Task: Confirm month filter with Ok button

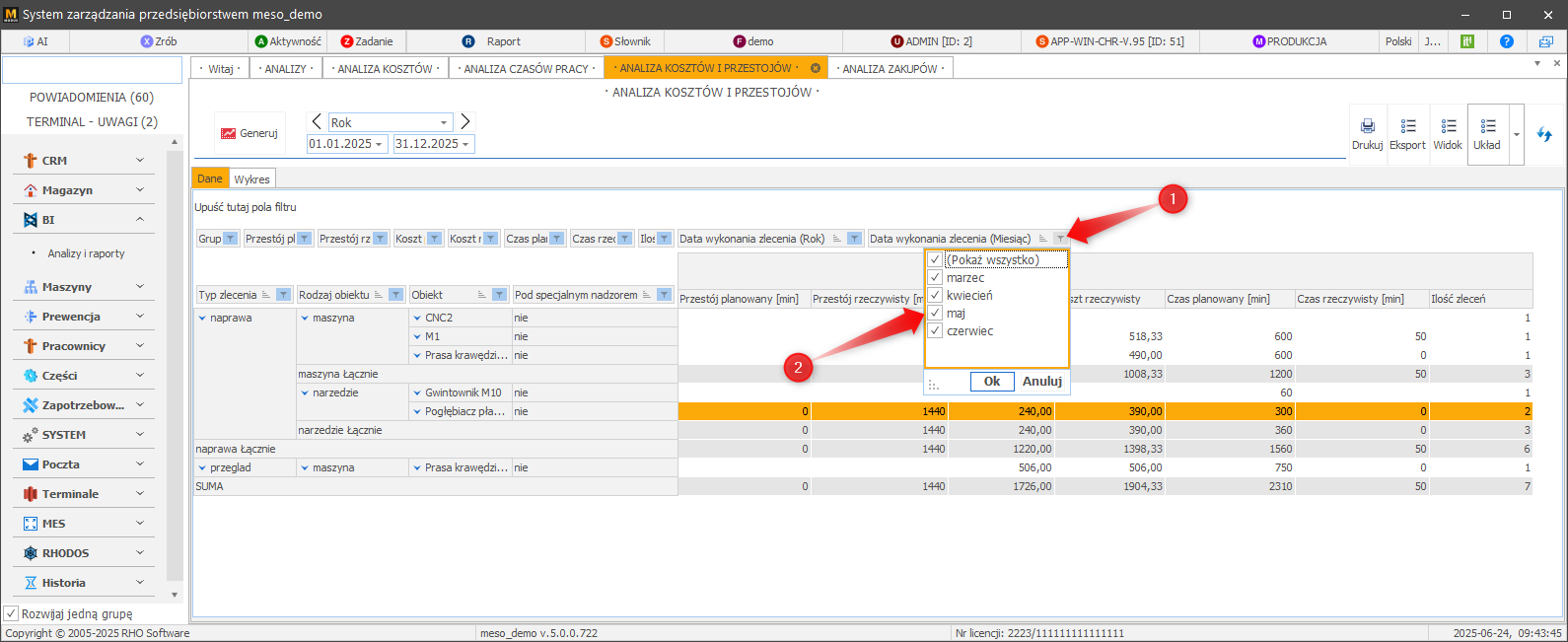Action: coord(991,382)
